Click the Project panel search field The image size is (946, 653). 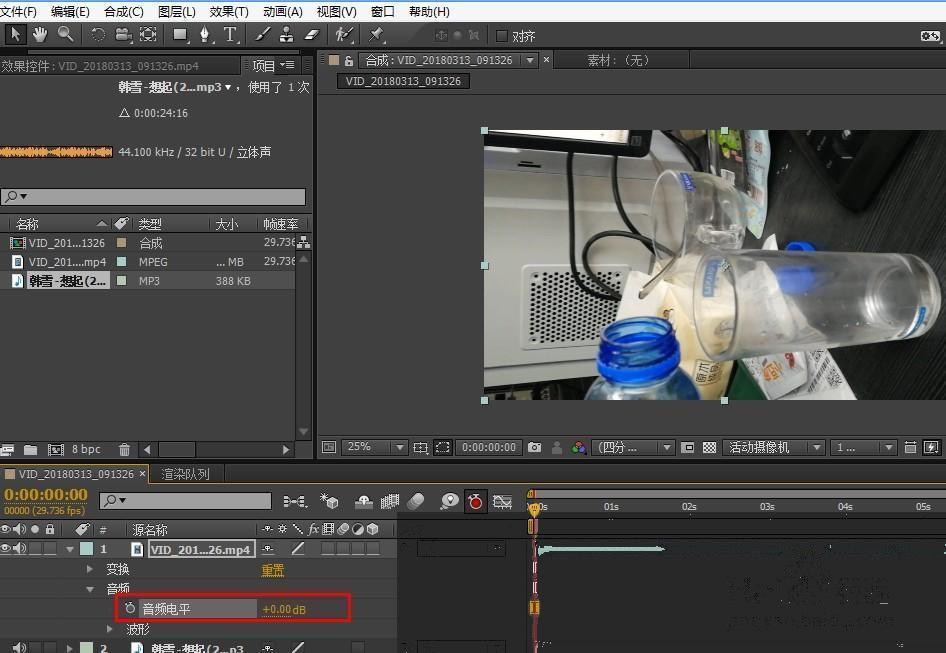point(154,196)
